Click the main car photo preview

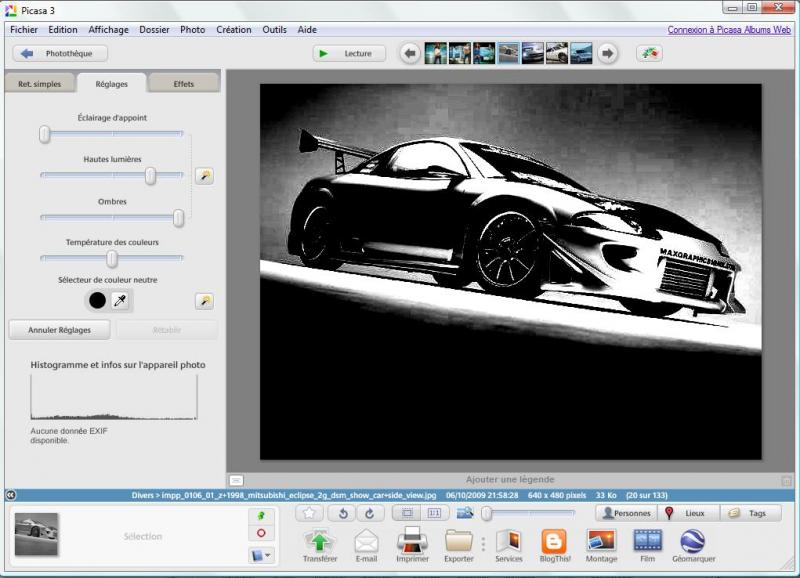pos(511,272)
